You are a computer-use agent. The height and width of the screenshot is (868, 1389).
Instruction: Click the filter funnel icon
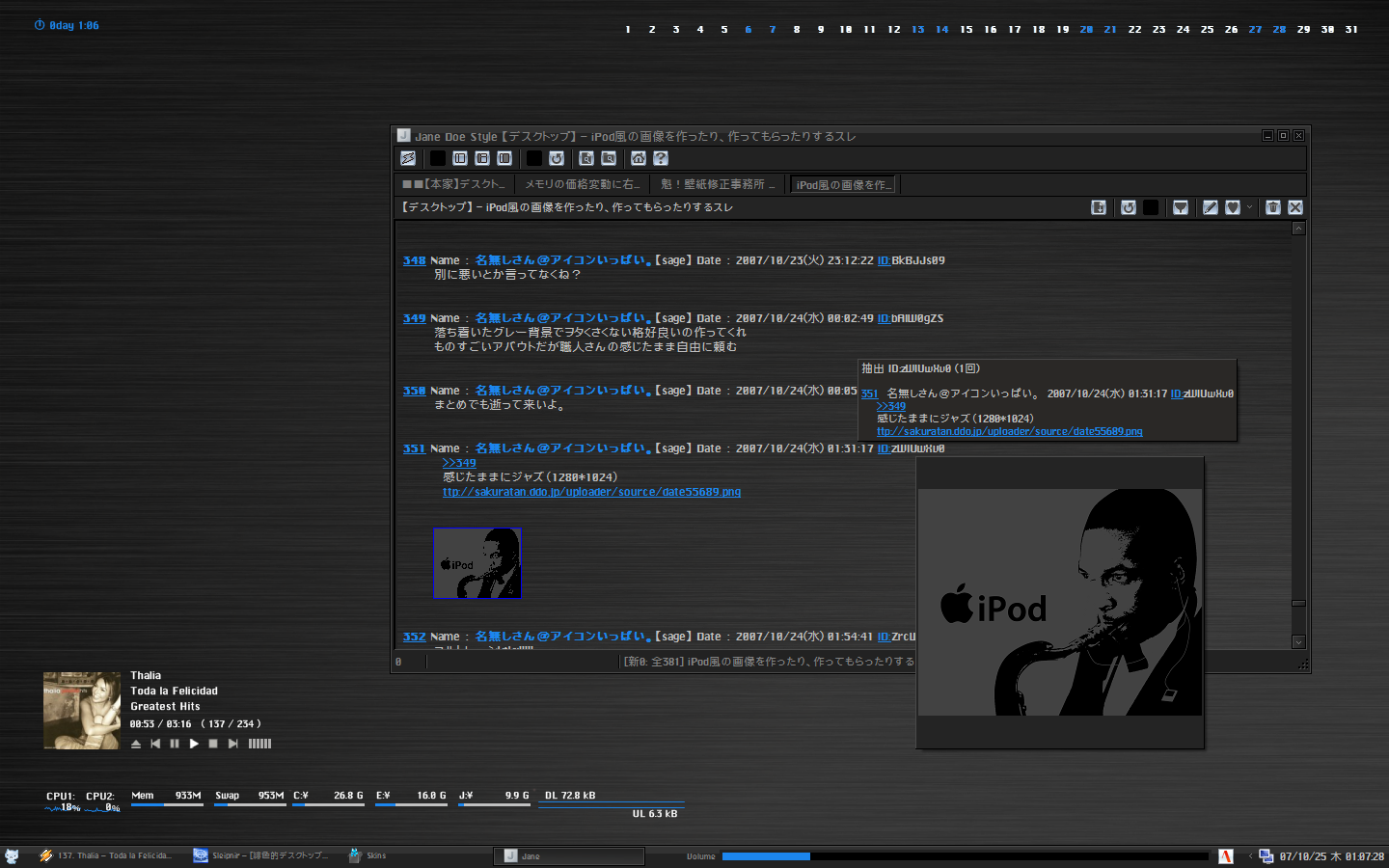[1181, 207]
